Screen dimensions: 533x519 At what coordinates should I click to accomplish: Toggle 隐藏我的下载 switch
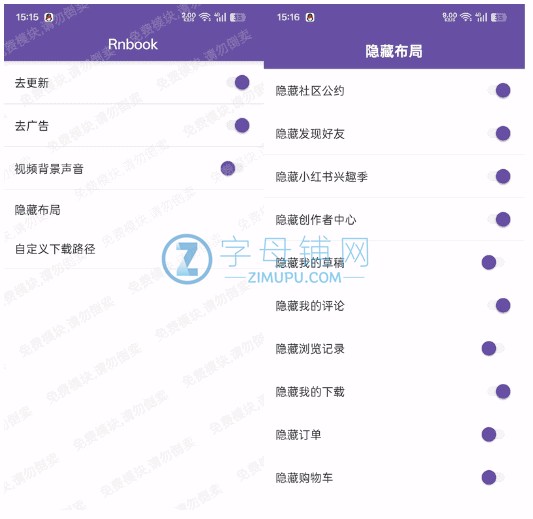pos(499,392)
